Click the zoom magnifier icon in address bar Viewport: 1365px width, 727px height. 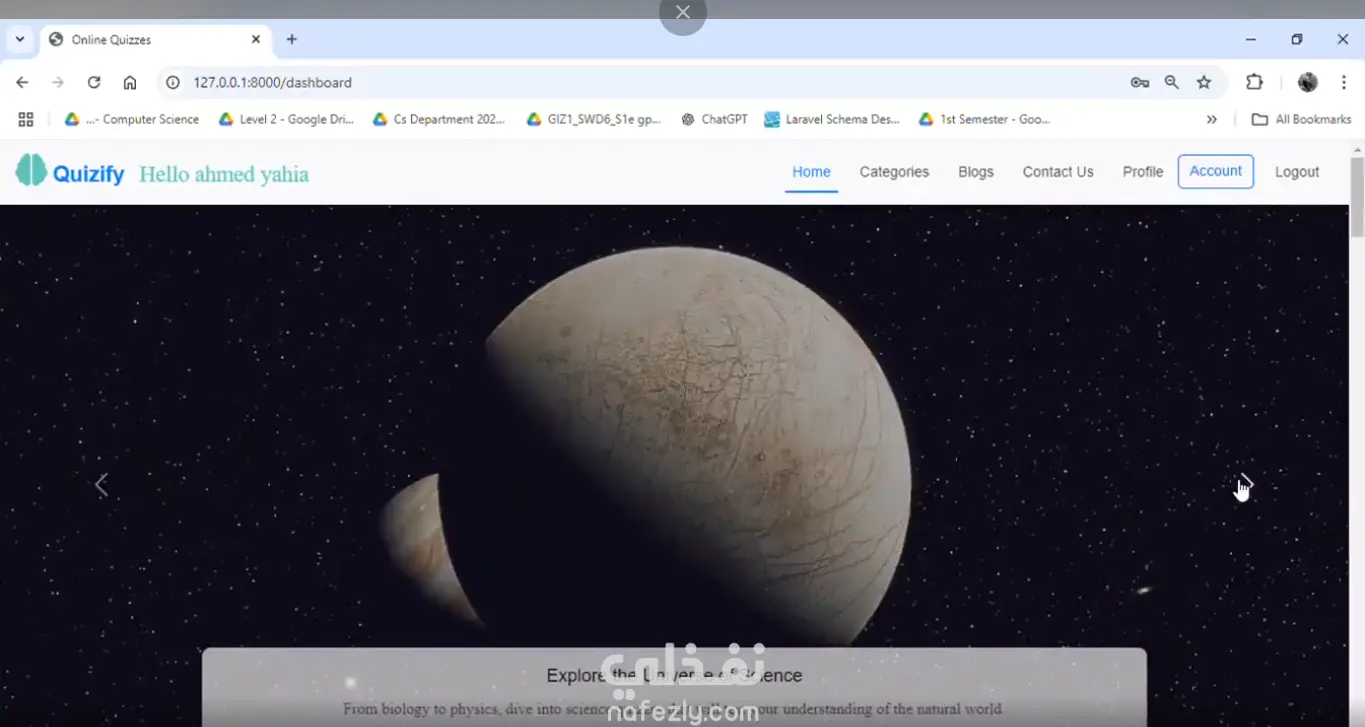click(x=1172, y=83)
